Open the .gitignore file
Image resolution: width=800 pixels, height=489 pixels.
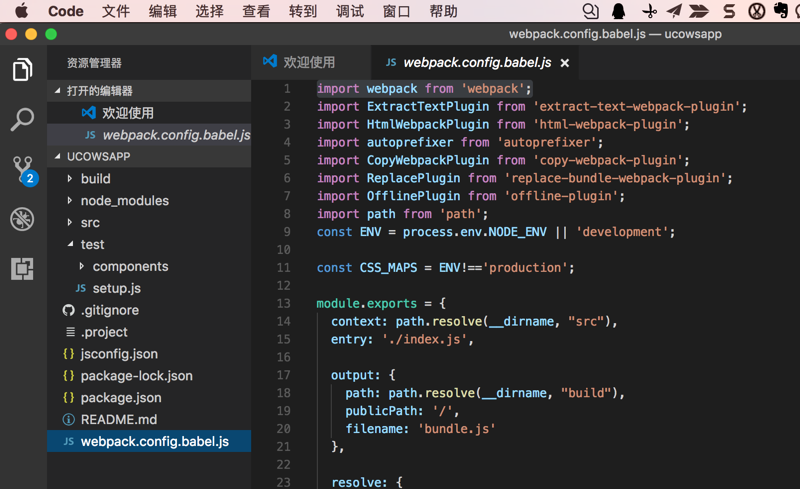pyautogui.click(x=149, y=310)
